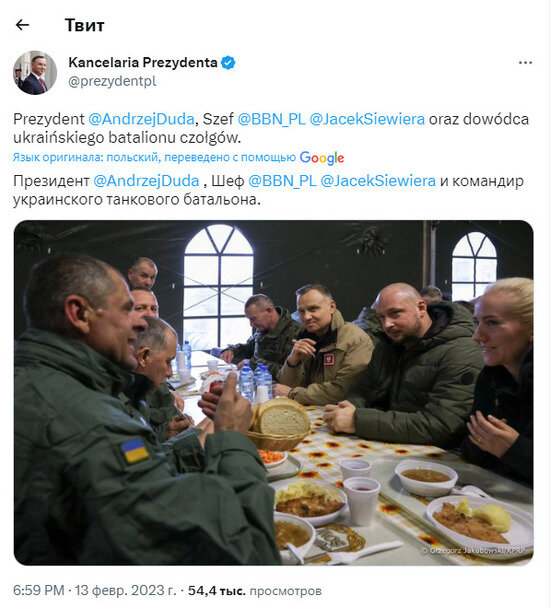Viewport: 550px width, 608px height.
Task: Enlarge the attached tweet photo
Action: pos(274,392)
